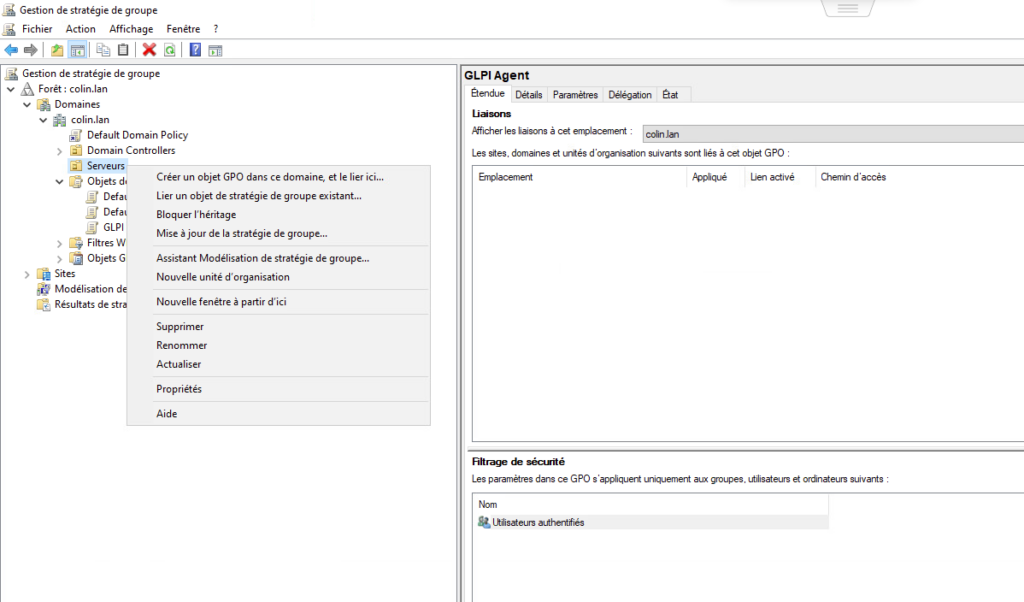The height and width of the screenshot is (602, 1024).
Task: Click the up one level folder icon
Action: (55, 49)
